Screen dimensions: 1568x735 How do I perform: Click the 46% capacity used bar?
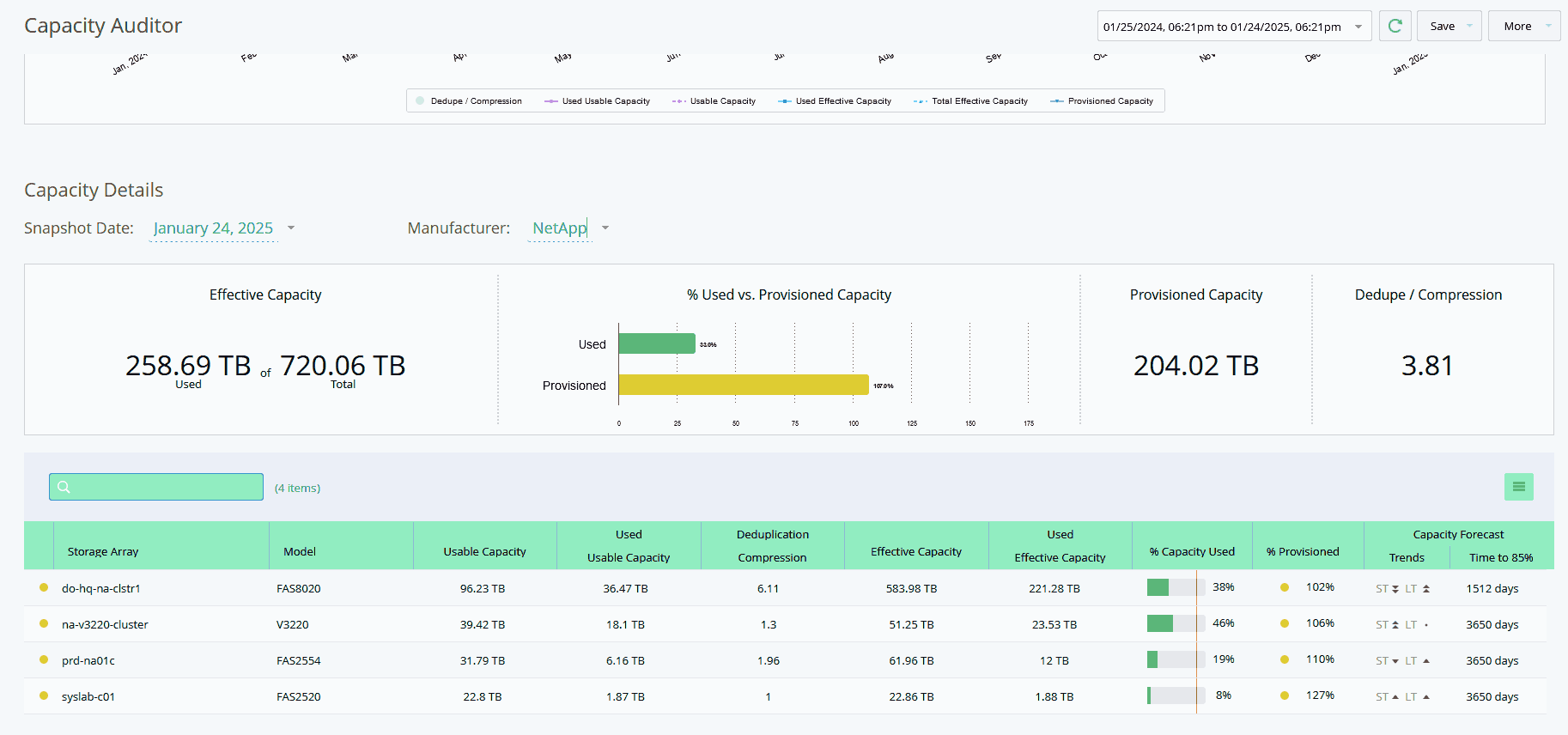1176,623
